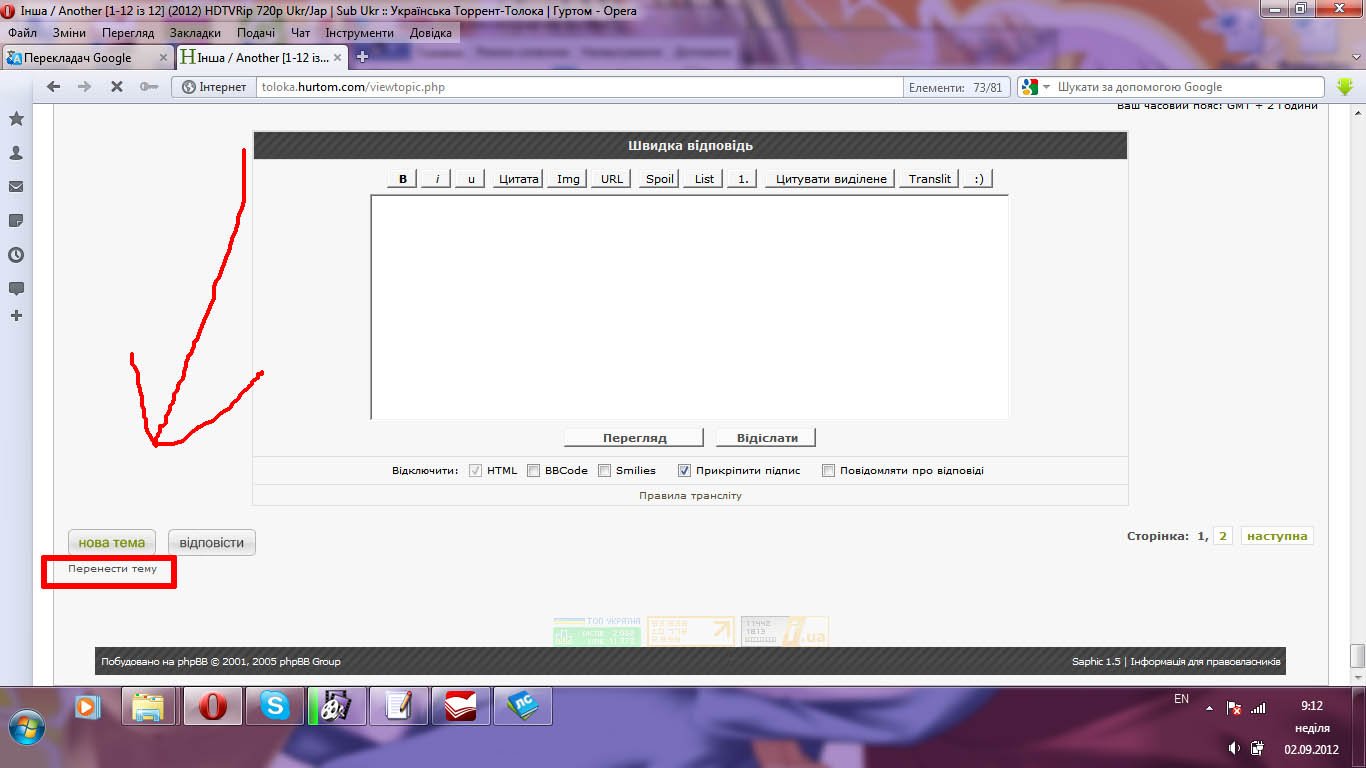Open the Подачі menu
1366x768 pixels.
tap(256, 33)
